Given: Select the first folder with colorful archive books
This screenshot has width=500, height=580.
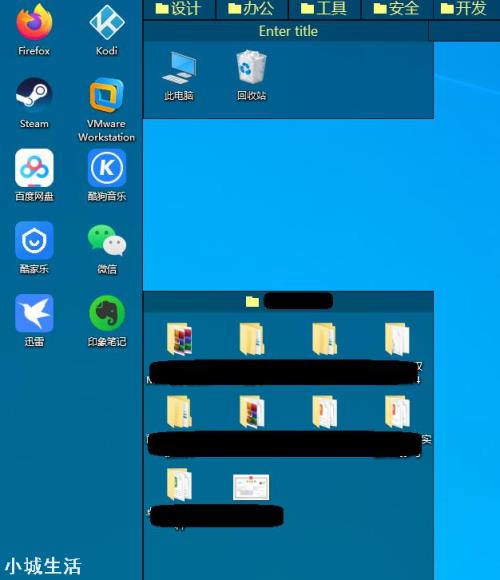Looking at the screenshot, I should point(179,339).
